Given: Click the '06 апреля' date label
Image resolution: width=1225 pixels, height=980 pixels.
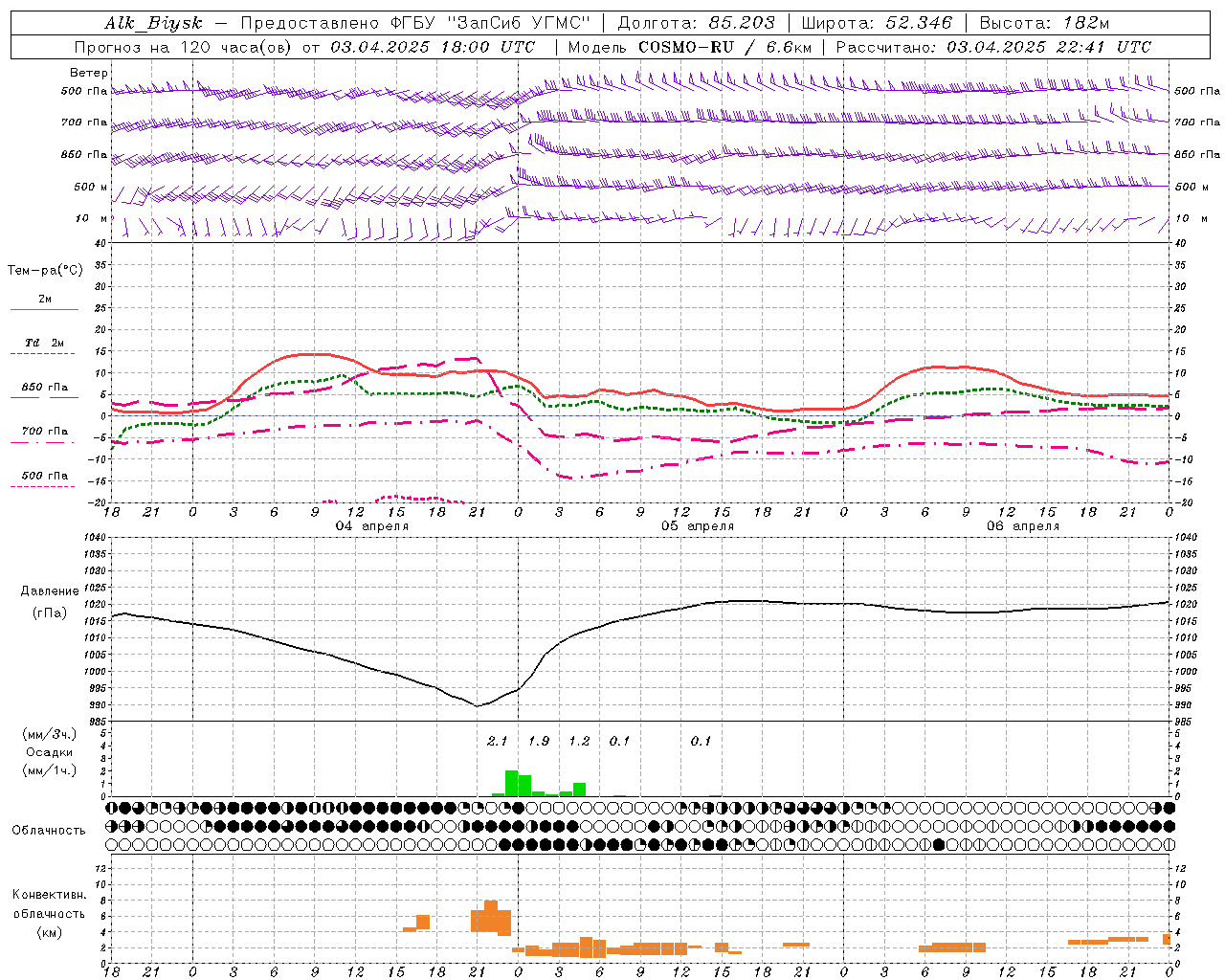Looking at the screenshot, I should coord(1023,526).
